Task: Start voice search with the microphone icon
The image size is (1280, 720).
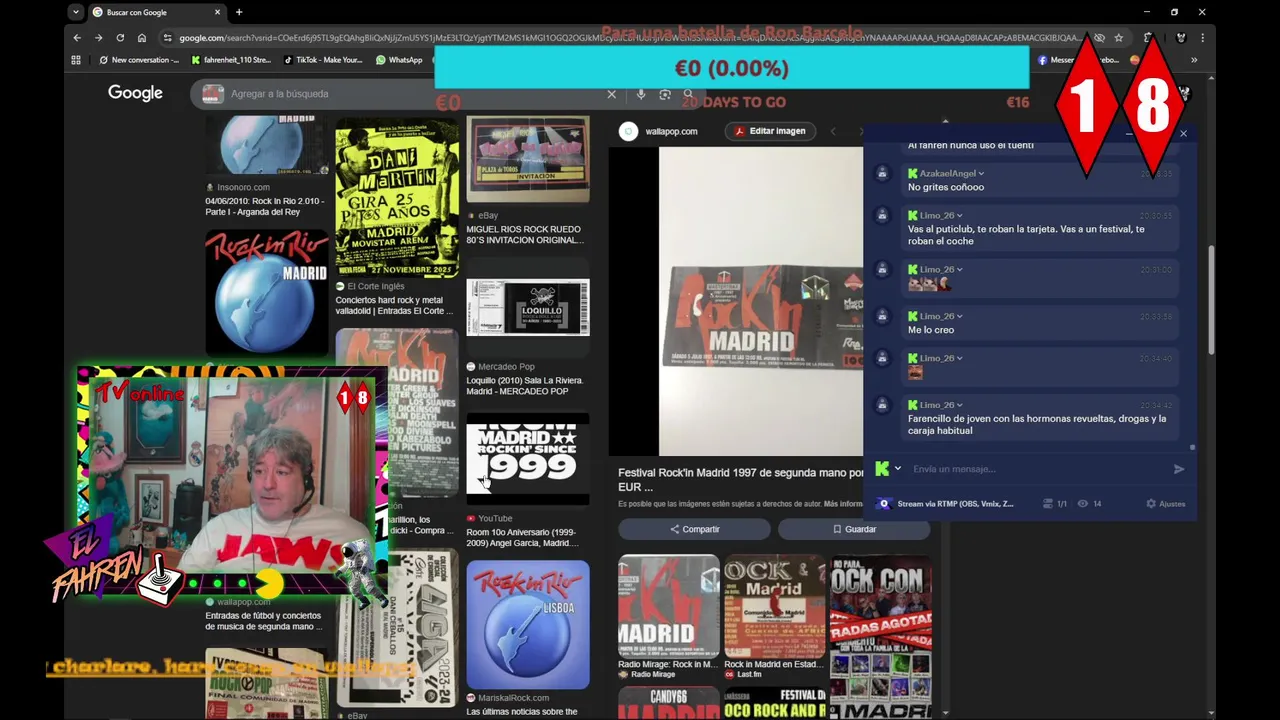Action: (641, 94)
